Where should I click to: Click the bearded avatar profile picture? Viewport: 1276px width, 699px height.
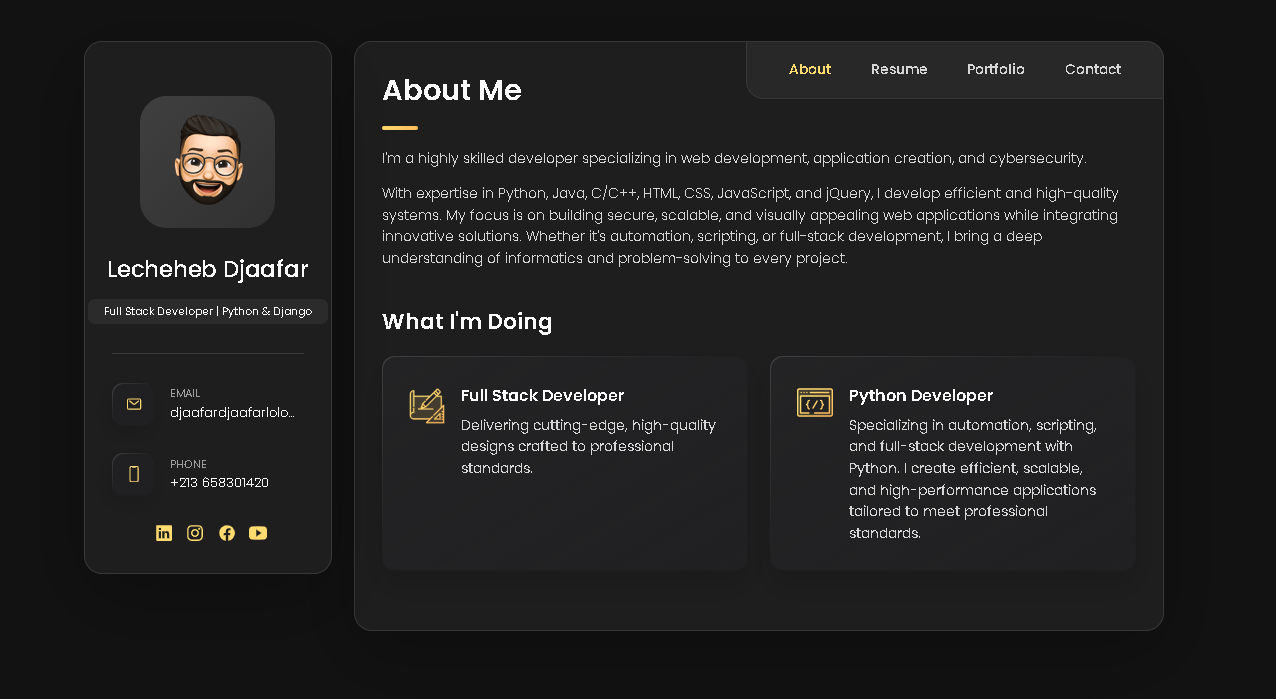pyautogui.click(x=207, y=162)
